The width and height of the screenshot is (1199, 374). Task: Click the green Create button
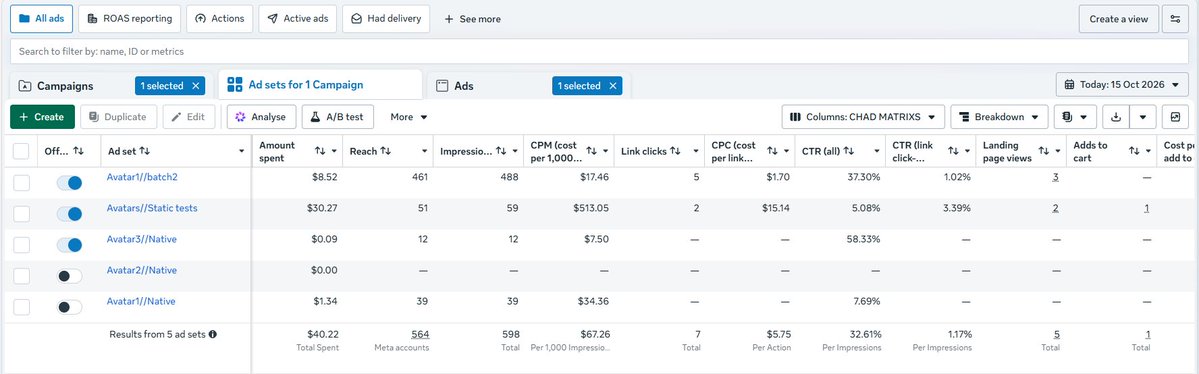[x=42, y=117]
